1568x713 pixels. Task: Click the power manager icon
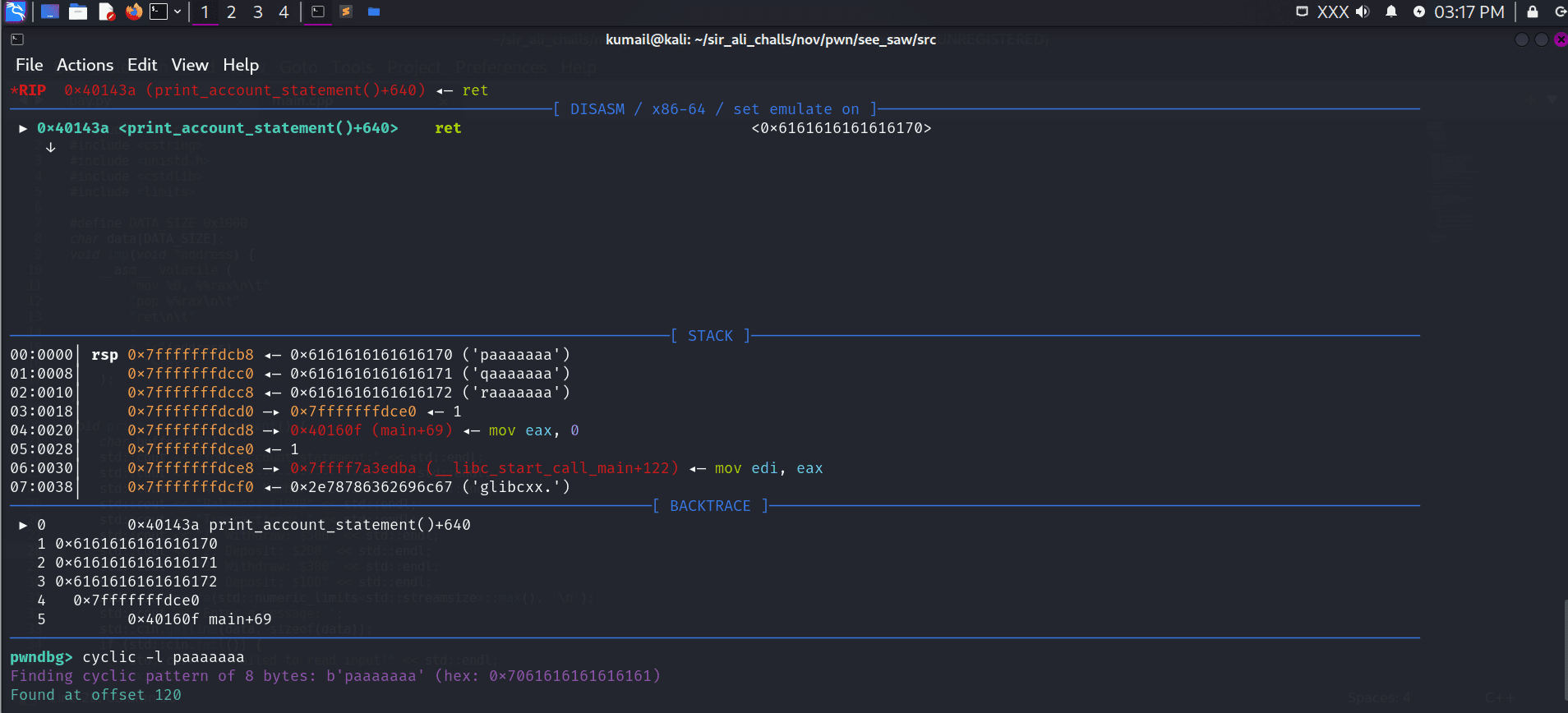tap(1418, 11)
